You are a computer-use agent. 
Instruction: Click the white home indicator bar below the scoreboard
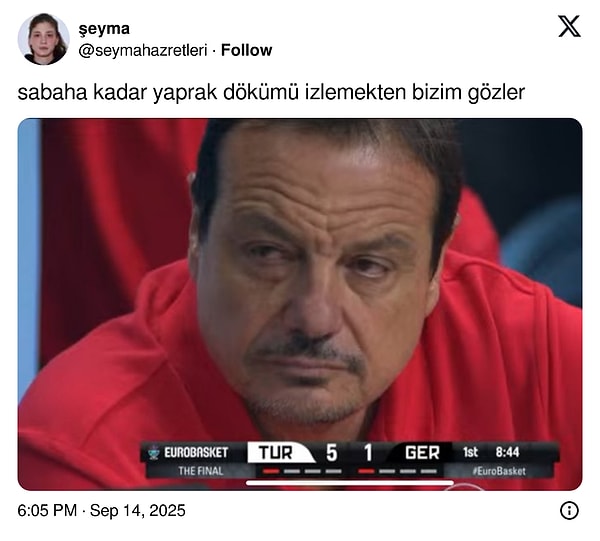(x=349, y=483)
